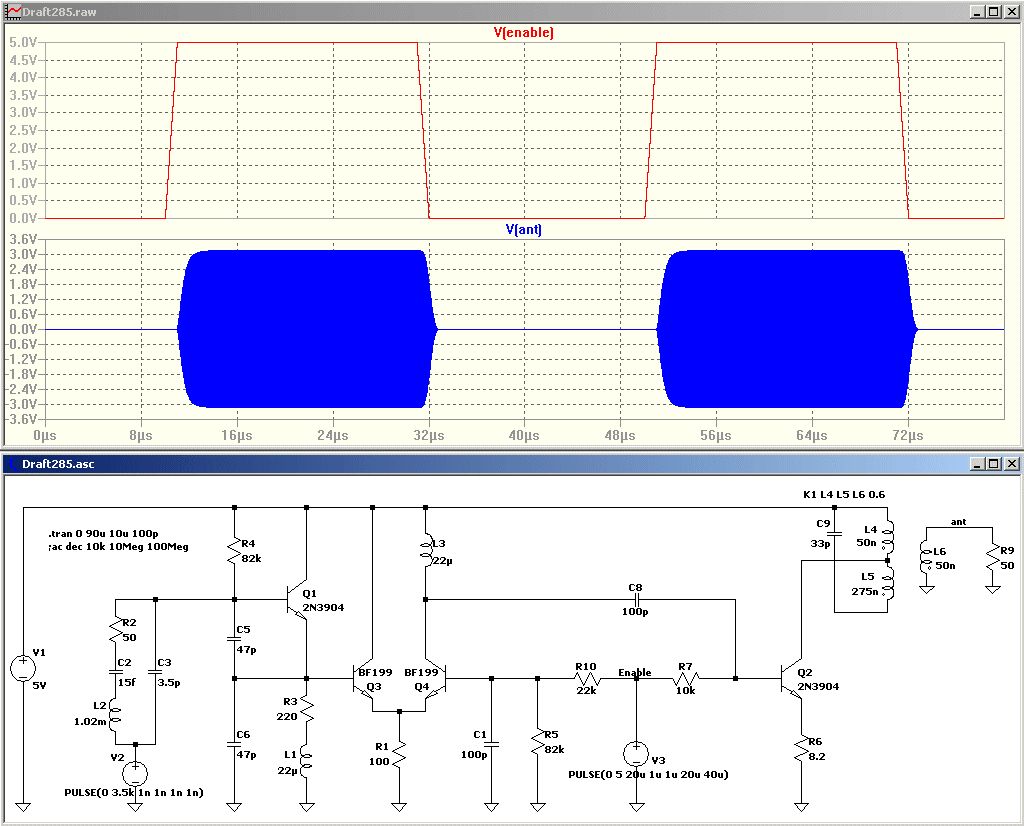Click the V3 pulse voltage source symbol
The image size is (1024, 826).
636,753
